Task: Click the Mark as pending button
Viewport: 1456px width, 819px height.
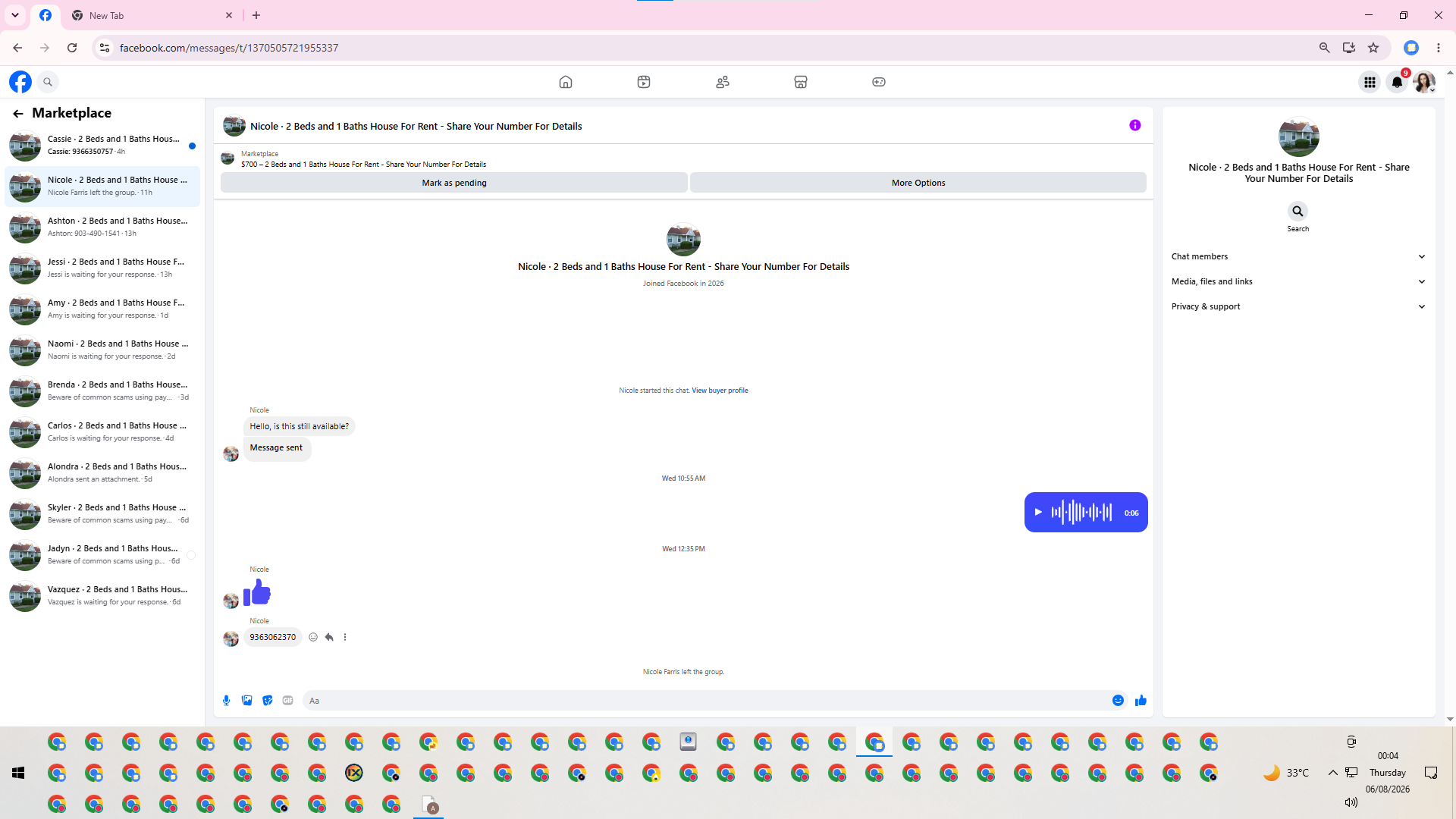Action: pyautogui.click(x=454, y=183)
